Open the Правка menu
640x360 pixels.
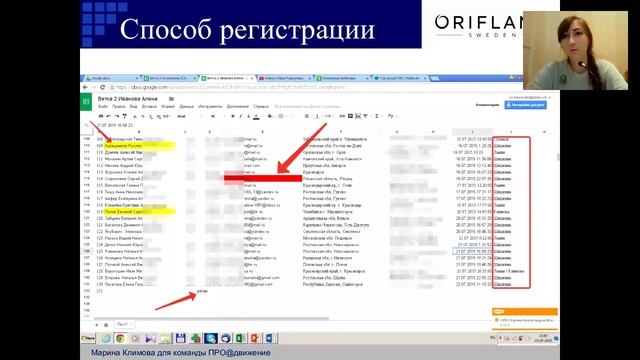(x=118, y=107)
